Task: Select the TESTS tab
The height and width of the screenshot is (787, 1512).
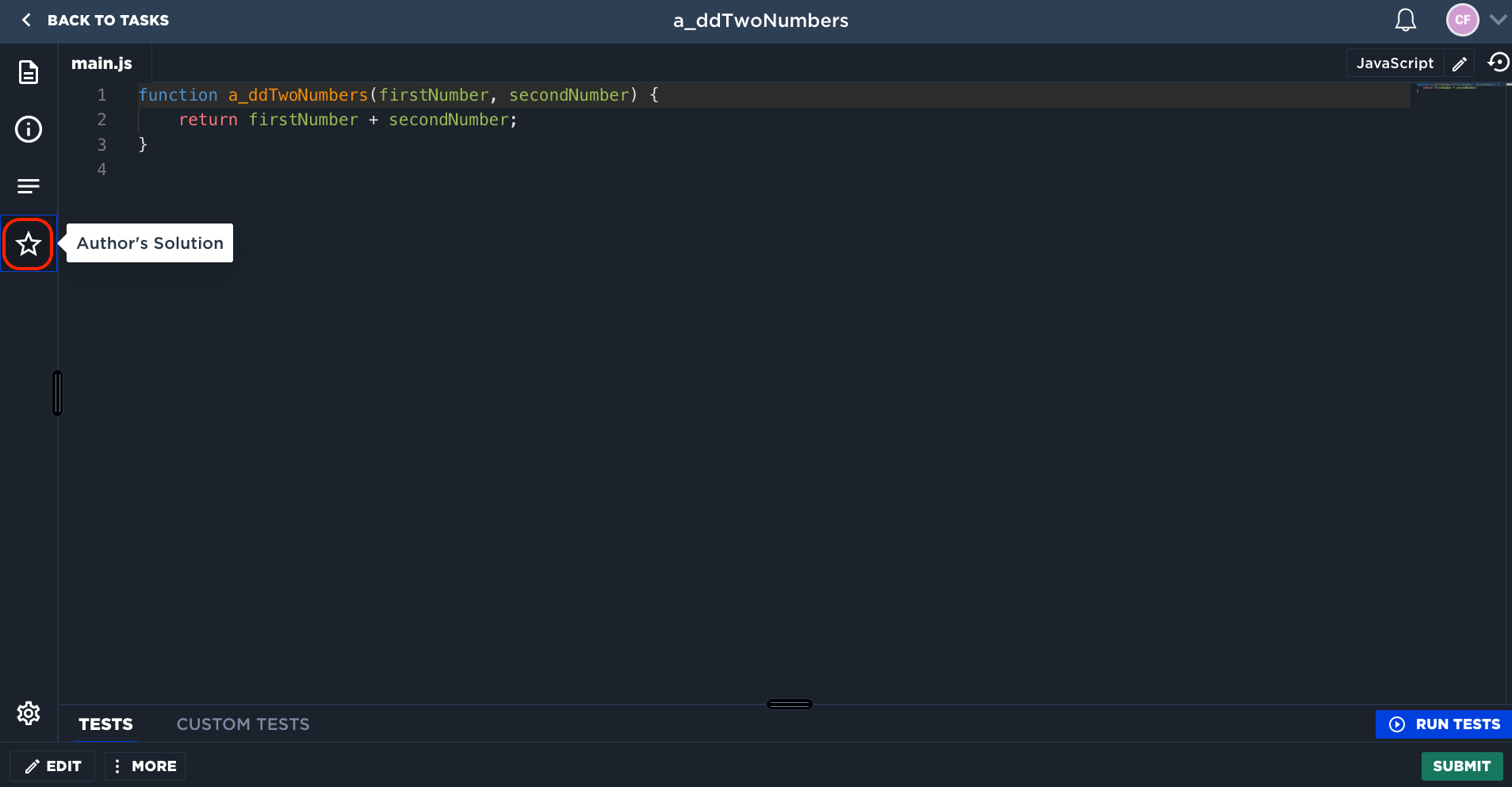Action: (x=105, y=724)
